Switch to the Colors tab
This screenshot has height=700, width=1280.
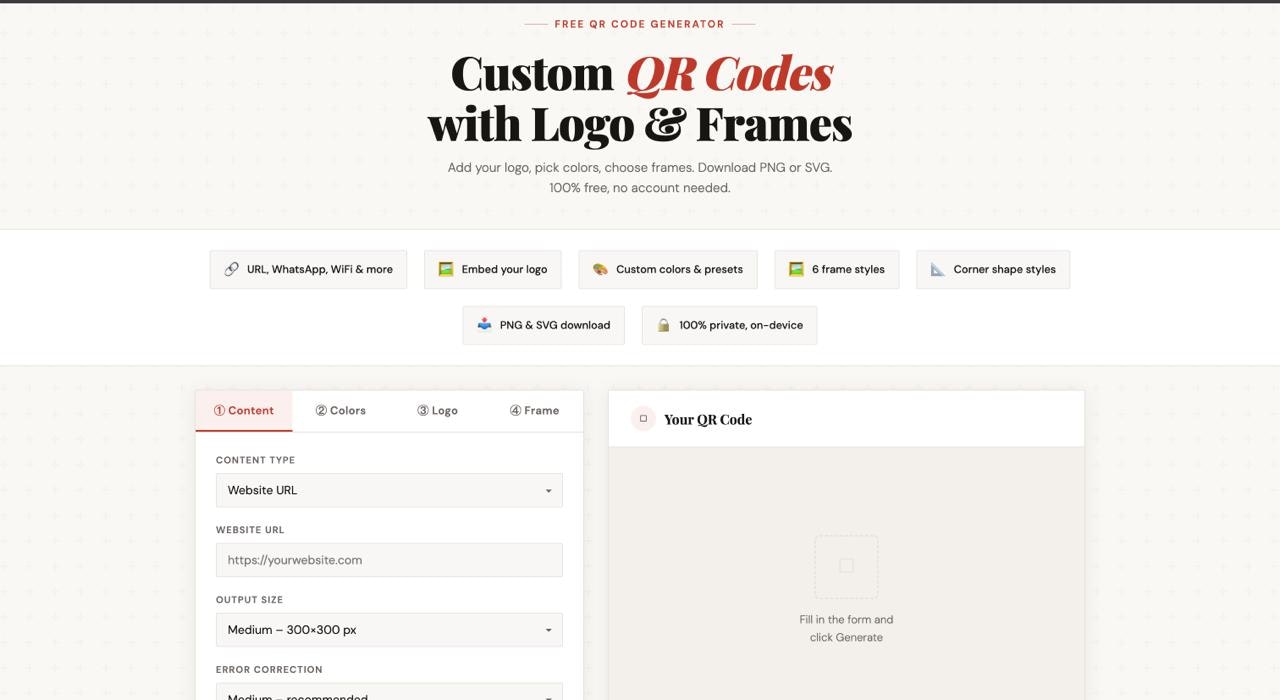click(341, 410)
